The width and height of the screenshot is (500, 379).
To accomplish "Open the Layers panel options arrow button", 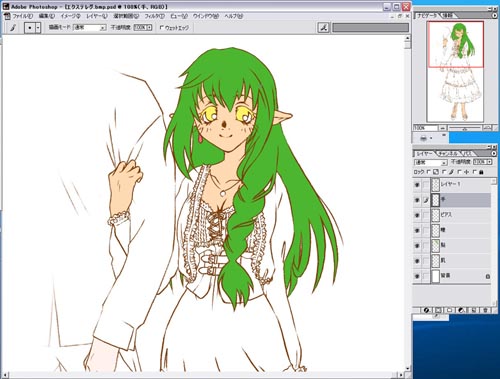I will [494, 153].
